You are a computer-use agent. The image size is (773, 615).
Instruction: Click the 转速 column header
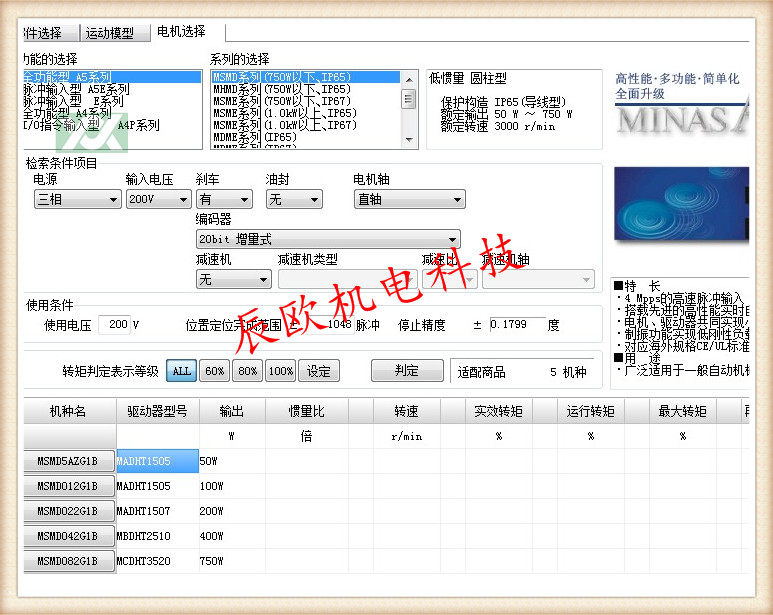407,411
